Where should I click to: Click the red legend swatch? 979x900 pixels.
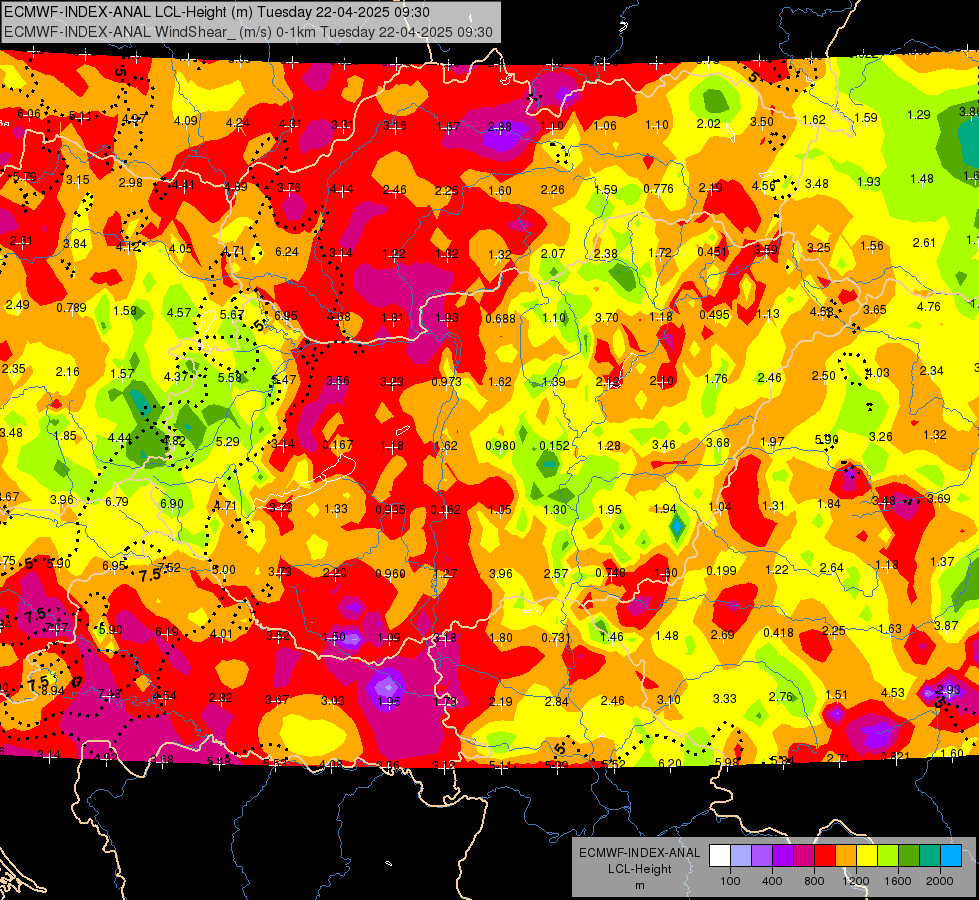coord(825,856)
